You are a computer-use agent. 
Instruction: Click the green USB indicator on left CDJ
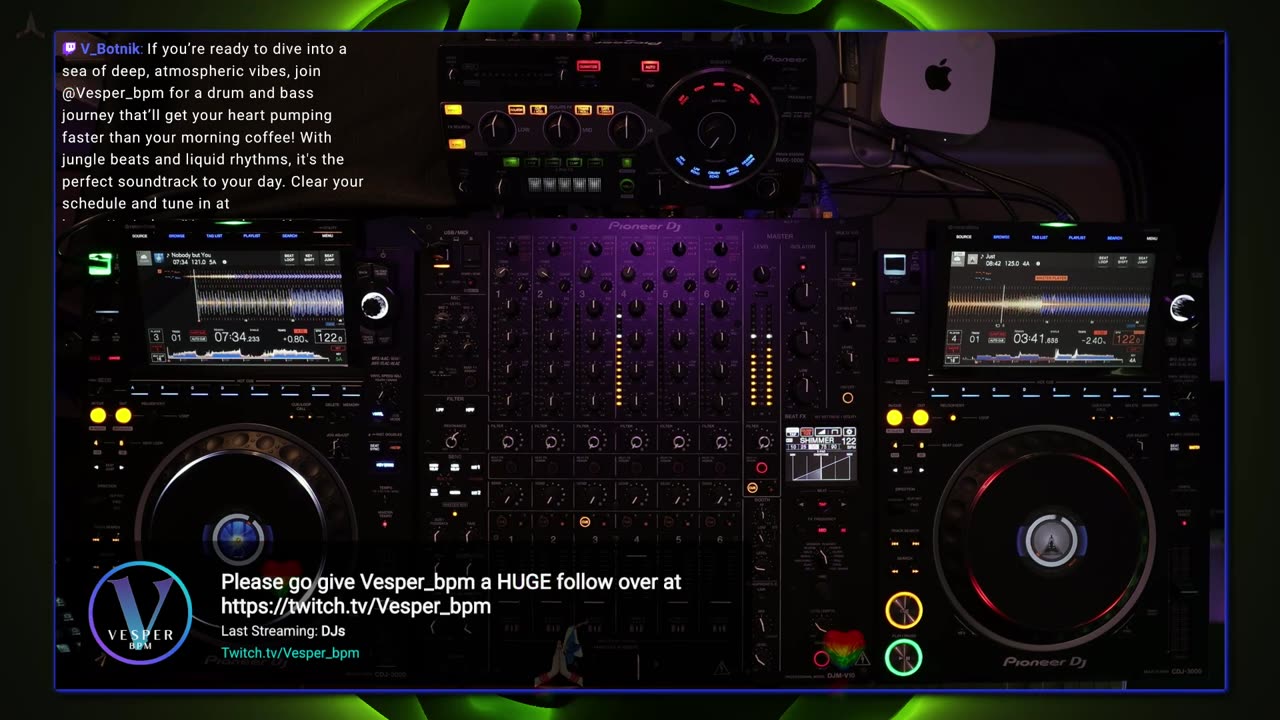[99, 264]
